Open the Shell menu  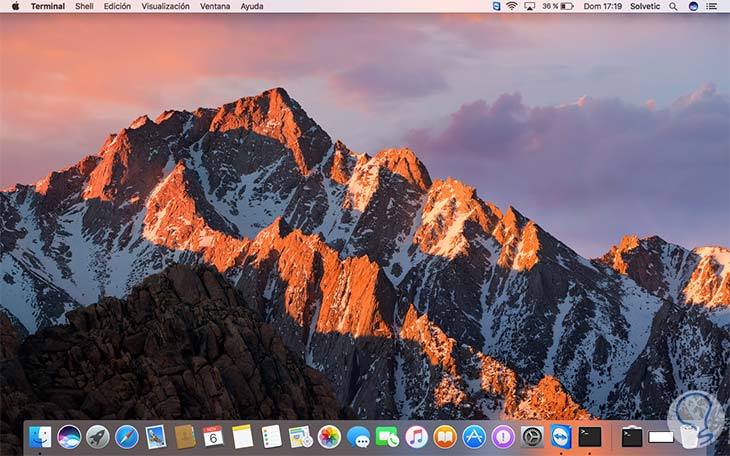84,6
